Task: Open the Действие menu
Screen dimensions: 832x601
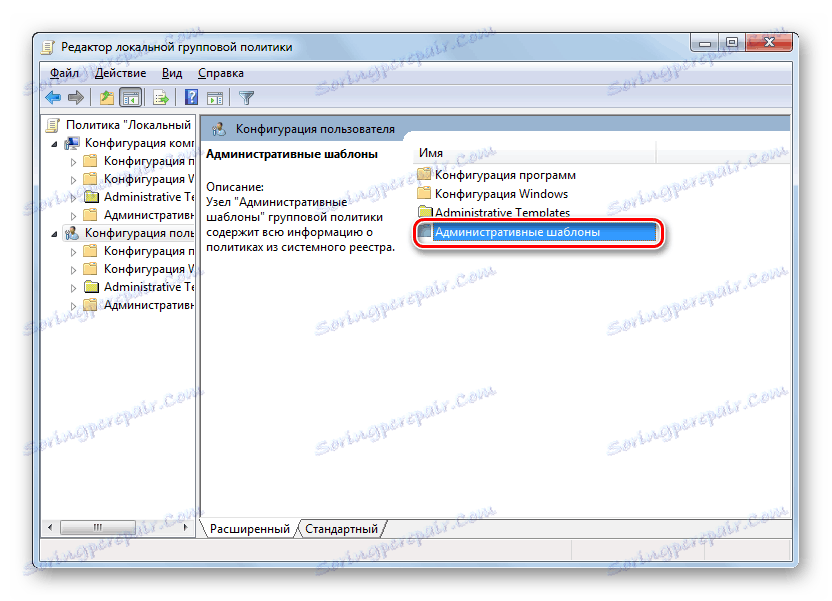Action: point(120,73)
